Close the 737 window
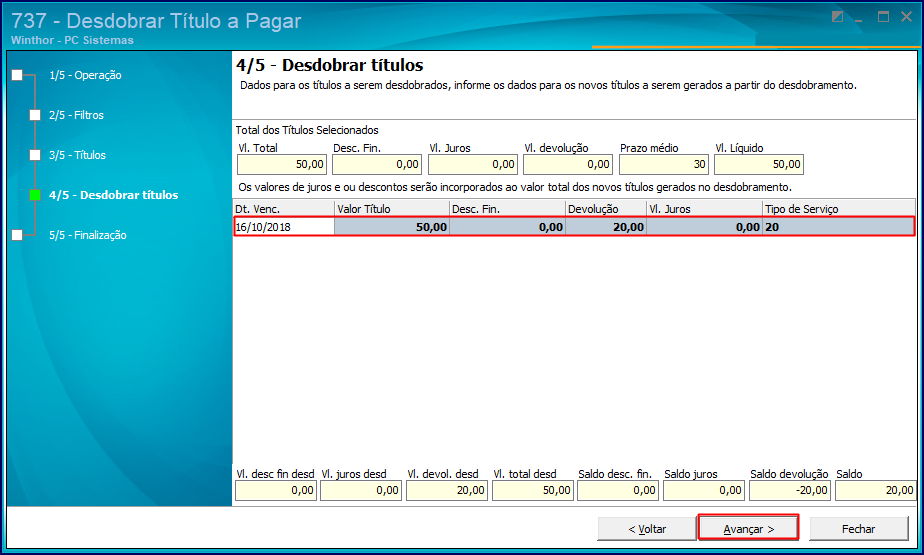The height and width of the screenshot is (555, 924). pos(906,17)
